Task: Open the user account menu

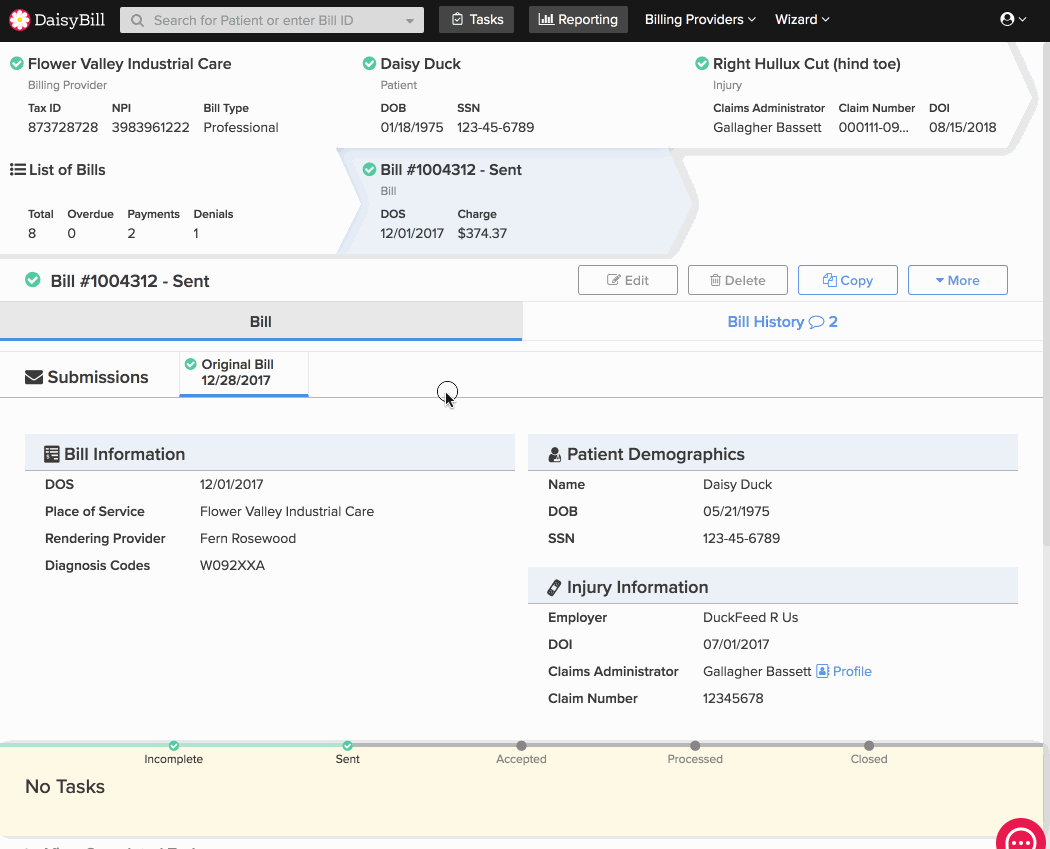Action: 1012,19
